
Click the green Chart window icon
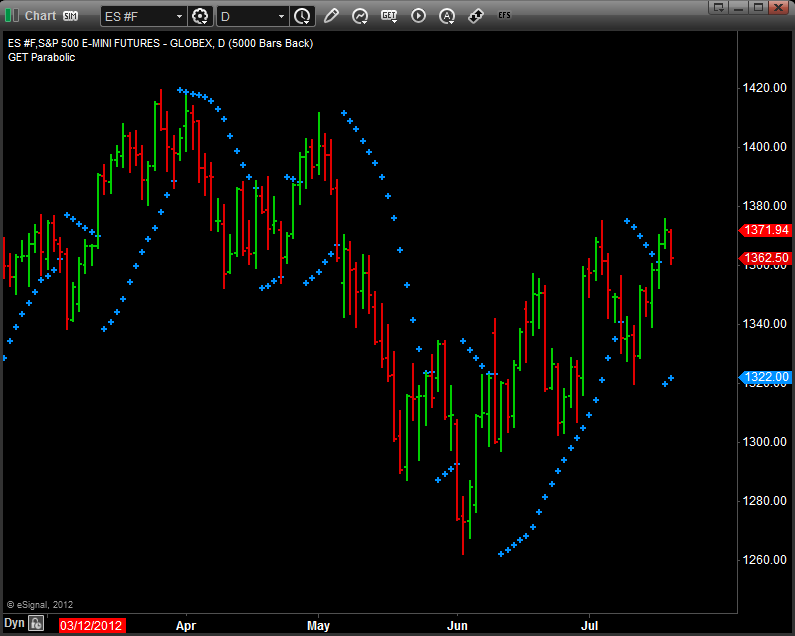coord(12,16)
